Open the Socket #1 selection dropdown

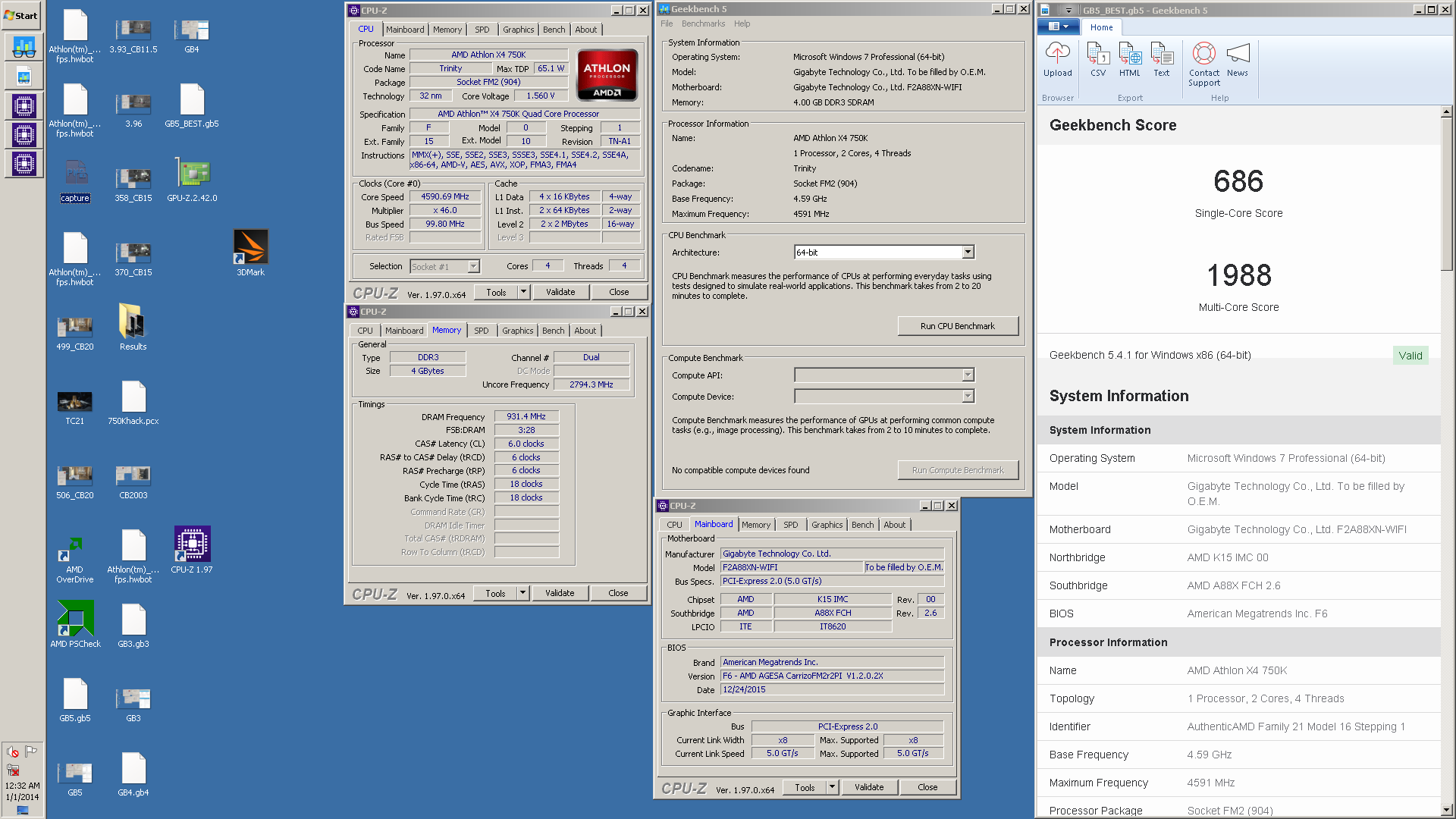coord(473,266)
